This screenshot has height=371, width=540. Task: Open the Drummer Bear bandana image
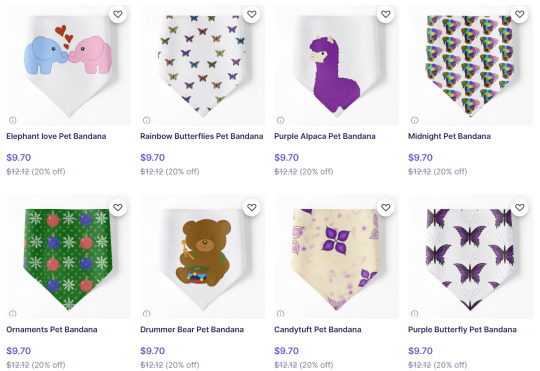tap(202, 257)
